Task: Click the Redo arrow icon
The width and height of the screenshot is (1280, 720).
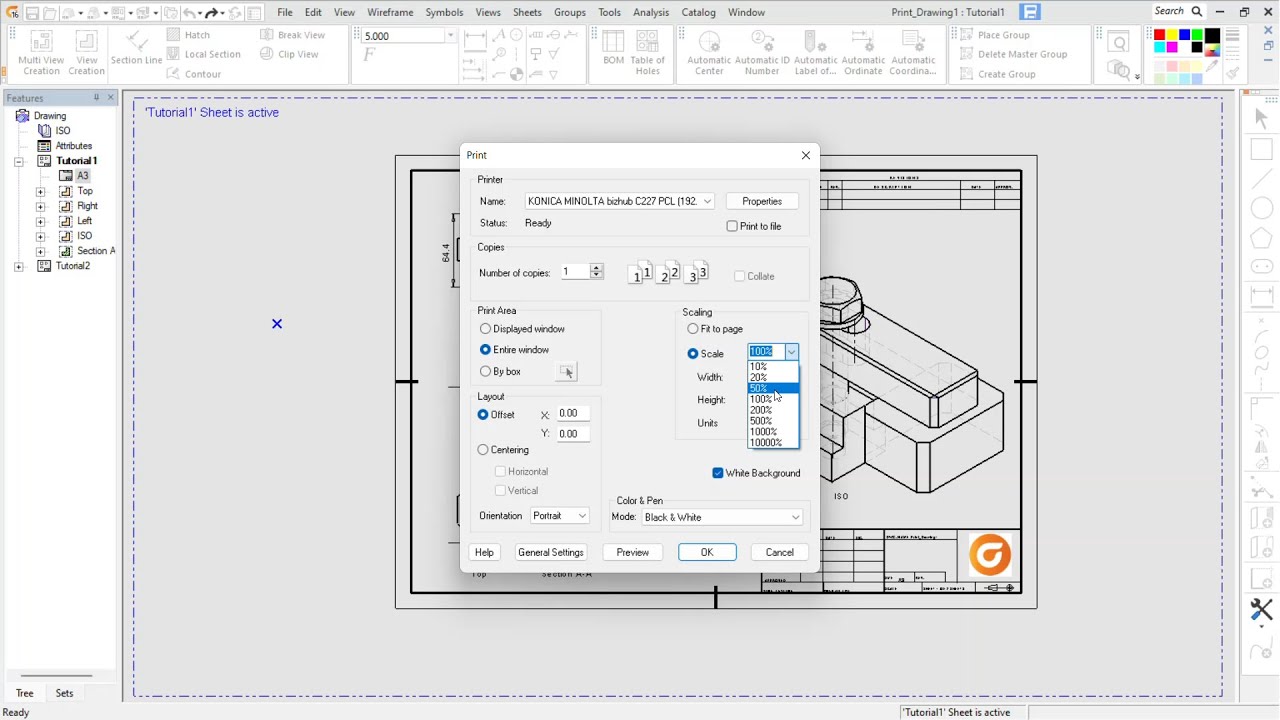Action: 211,13
